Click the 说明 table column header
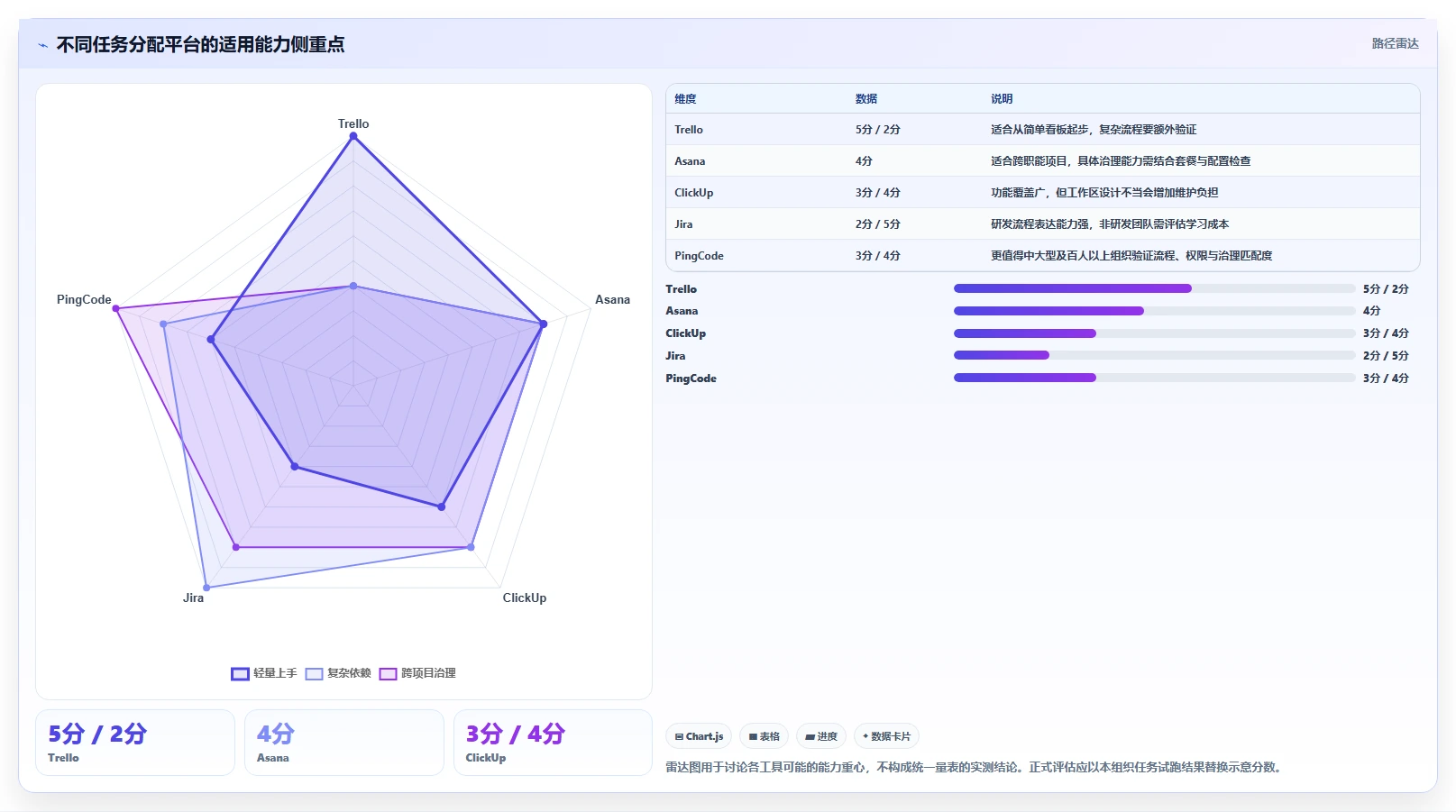The height and width of the screenshot is (812, 1456). point(1002,99)
